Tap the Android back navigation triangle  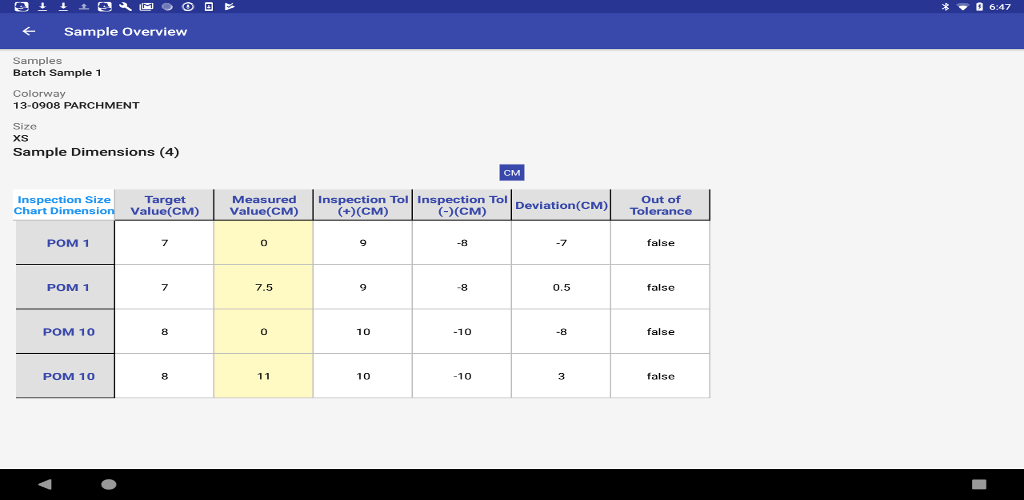[x=44, y=484]
